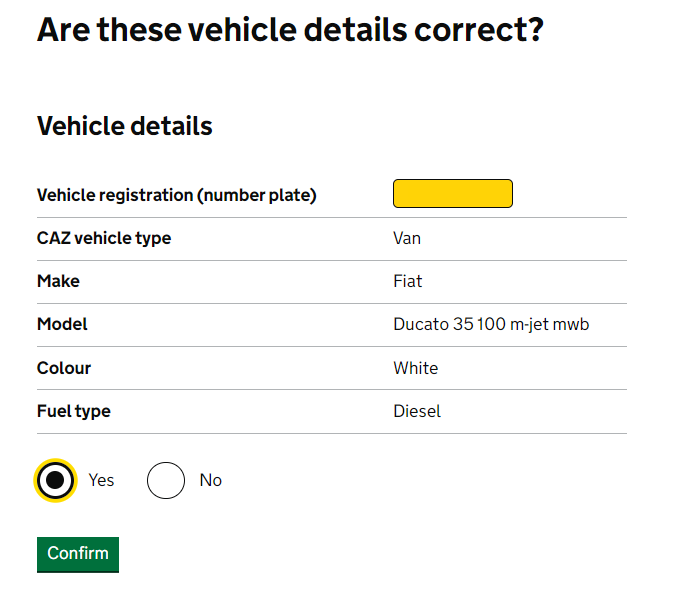Select the No radio button

pos(166,480)
